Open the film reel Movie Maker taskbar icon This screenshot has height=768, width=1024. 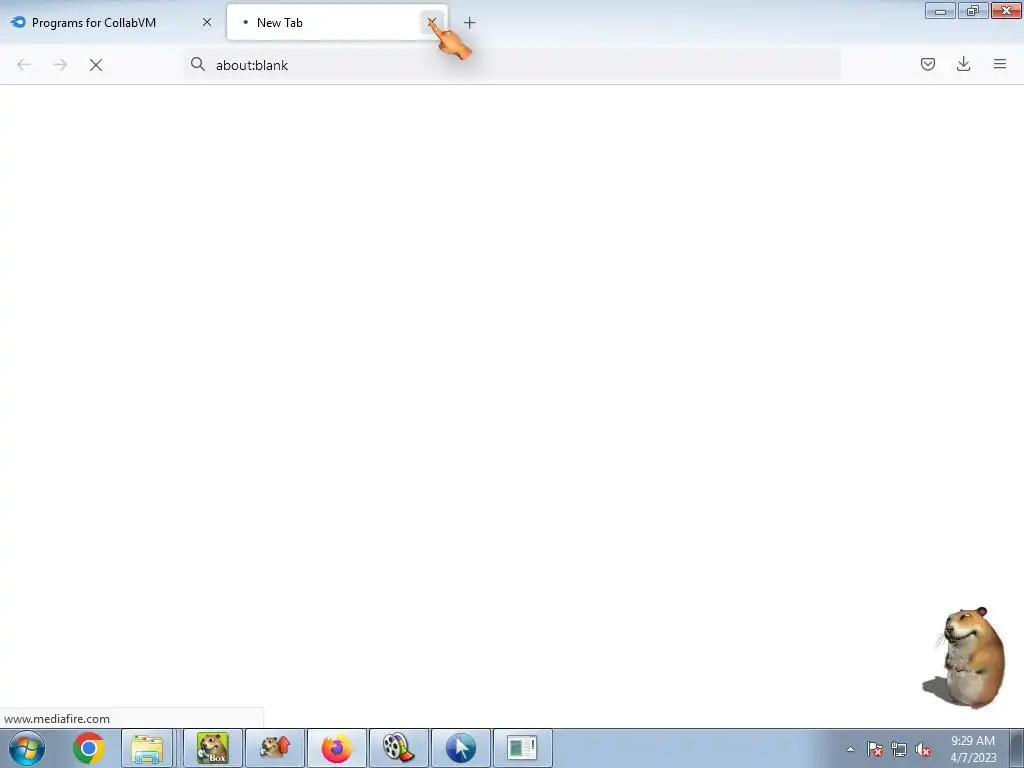[399, 748]
